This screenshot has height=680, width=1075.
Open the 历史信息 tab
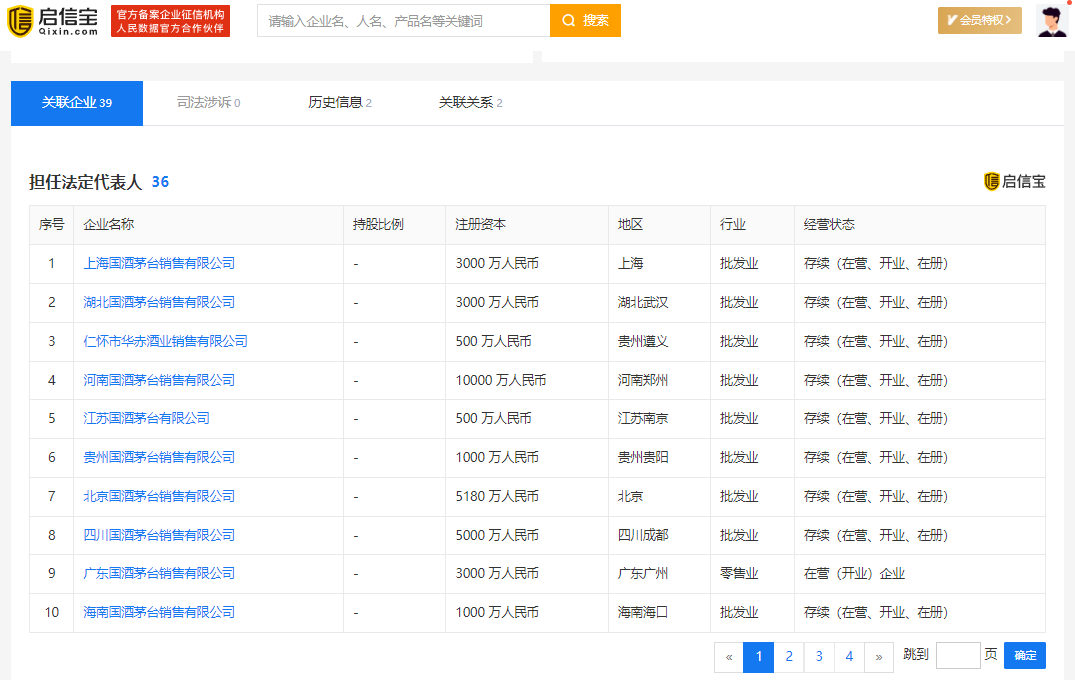pos(339,103)
